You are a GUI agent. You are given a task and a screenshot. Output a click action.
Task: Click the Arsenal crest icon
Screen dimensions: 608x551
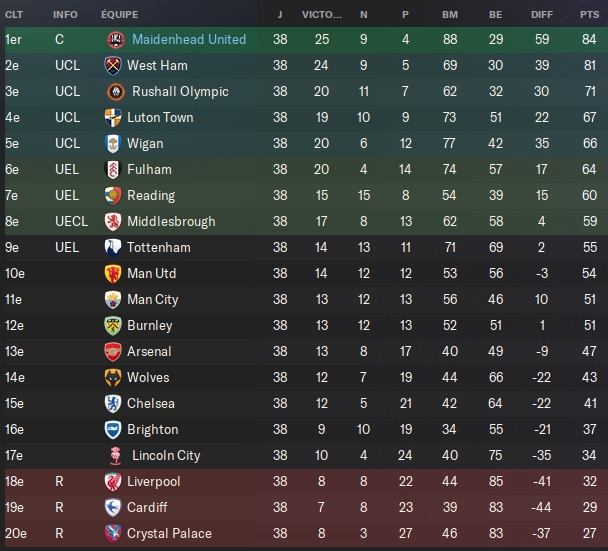tap(112, 351)
